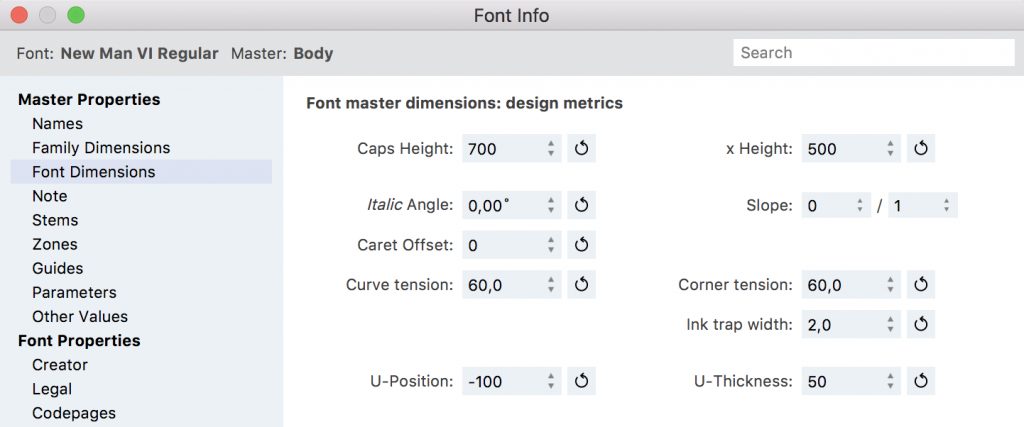Reset the x Height value
This screenshot has height=427, width=1024.
click(x=921, y=149)
